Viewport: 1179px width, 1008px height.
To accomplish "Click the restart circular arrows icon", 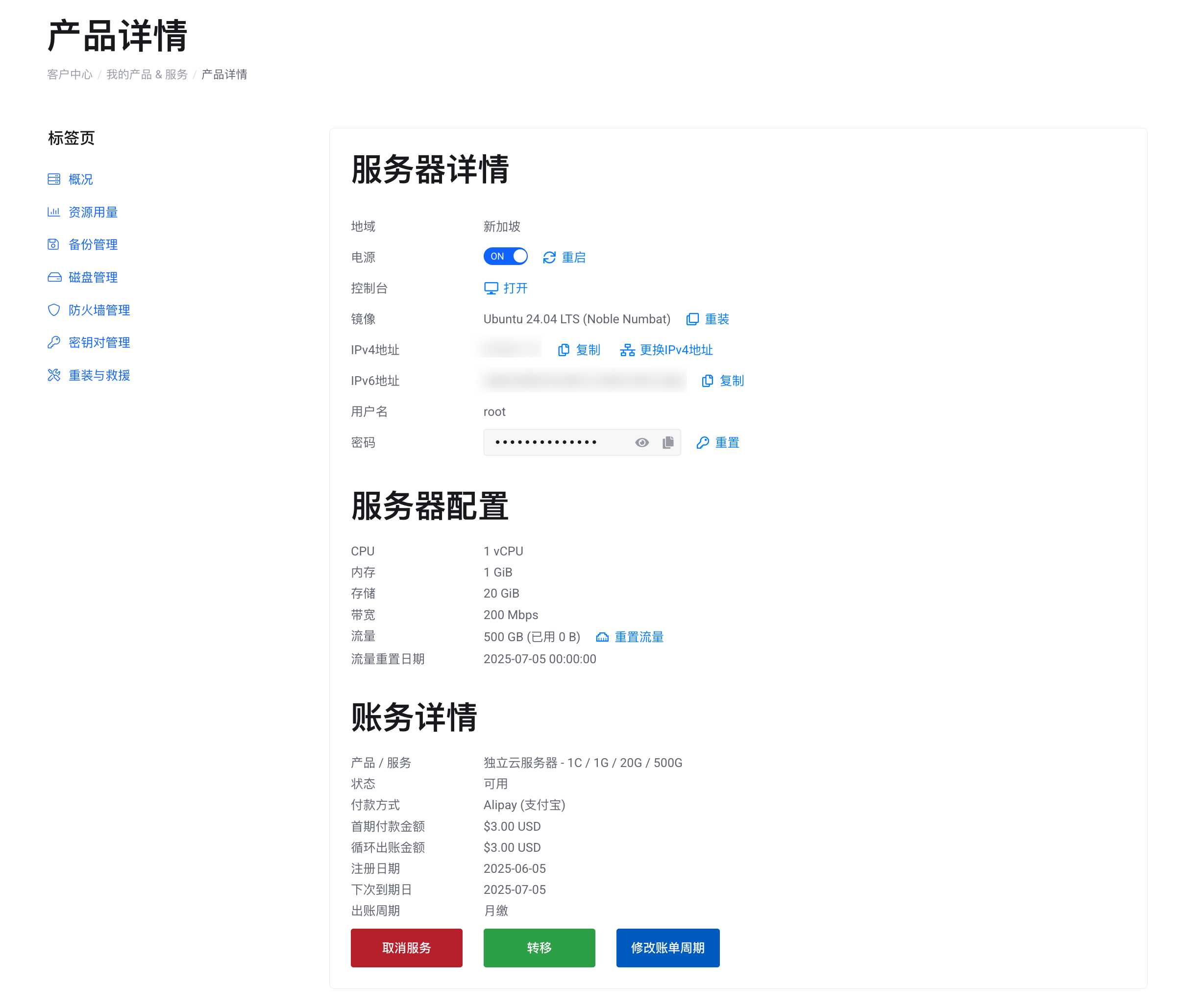I will click(549, 258).
